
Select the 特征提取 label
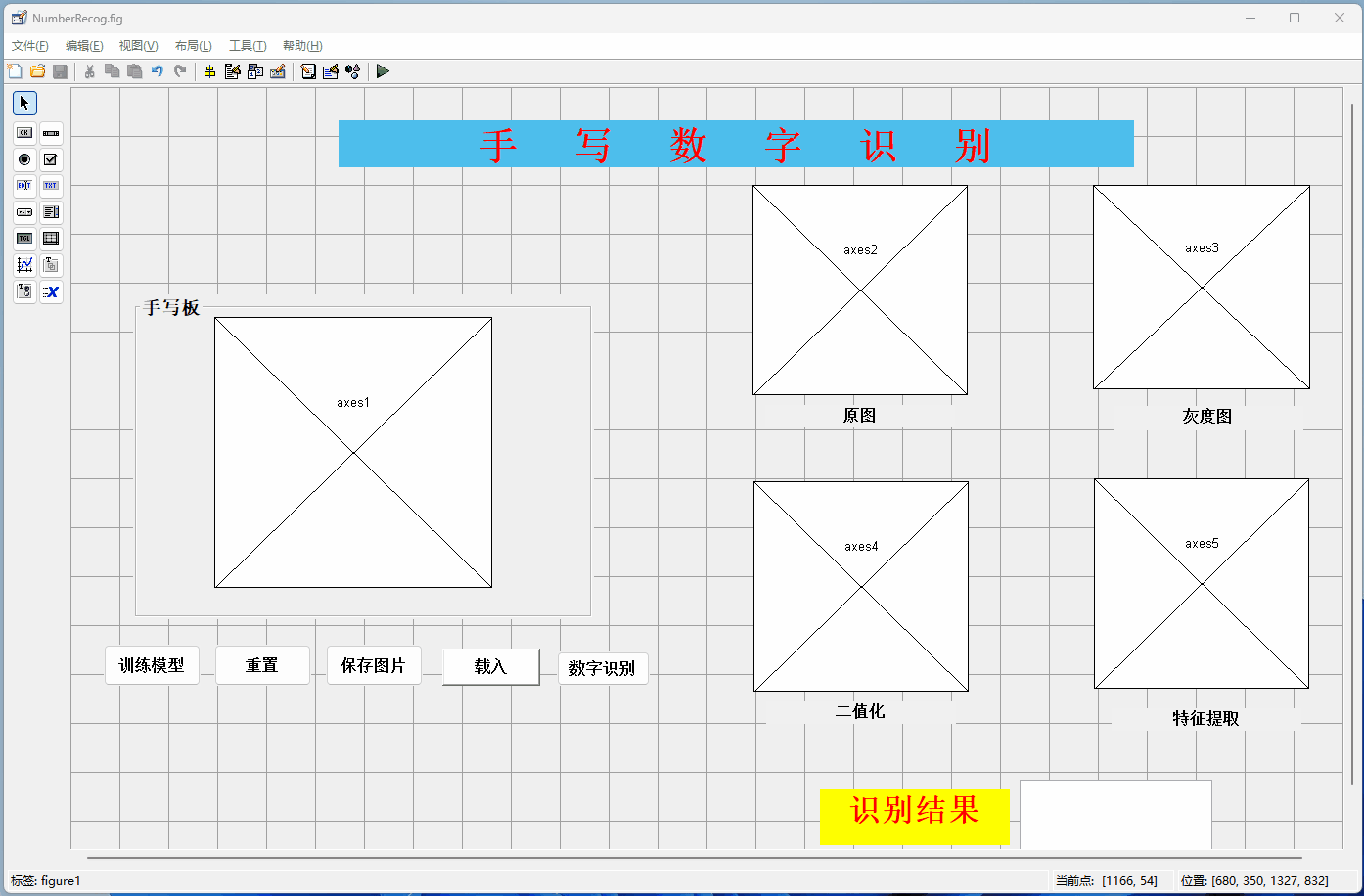pos(1206,718)
